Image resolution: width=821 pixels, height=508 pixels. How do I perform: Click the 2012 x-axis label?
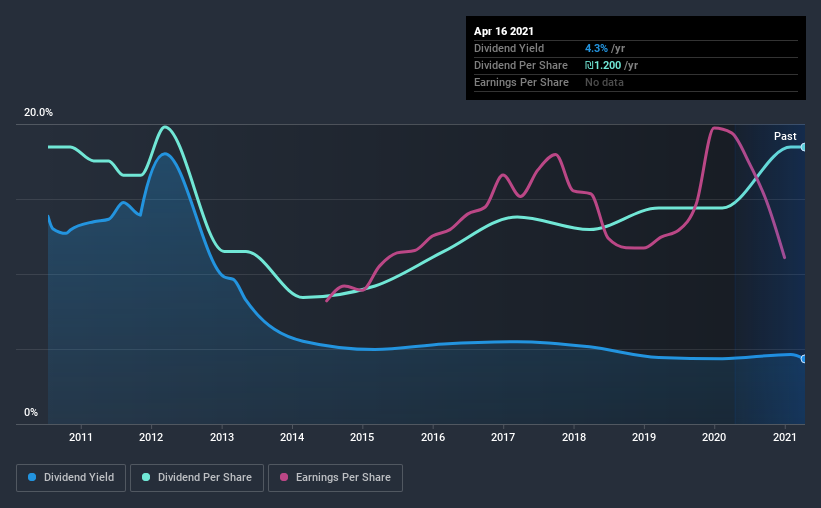(x=151, y=437)
